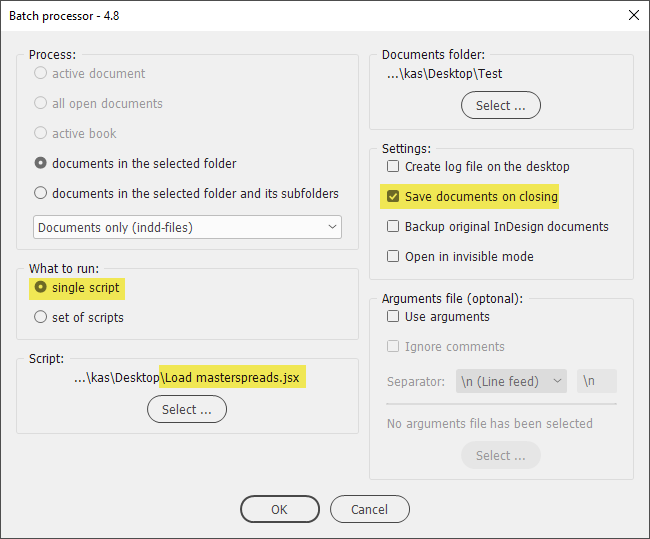The width and height of the screenshot is (650, 539).
Task: Select 'documents in the selected folder' radio button
Action: (40, 163)
